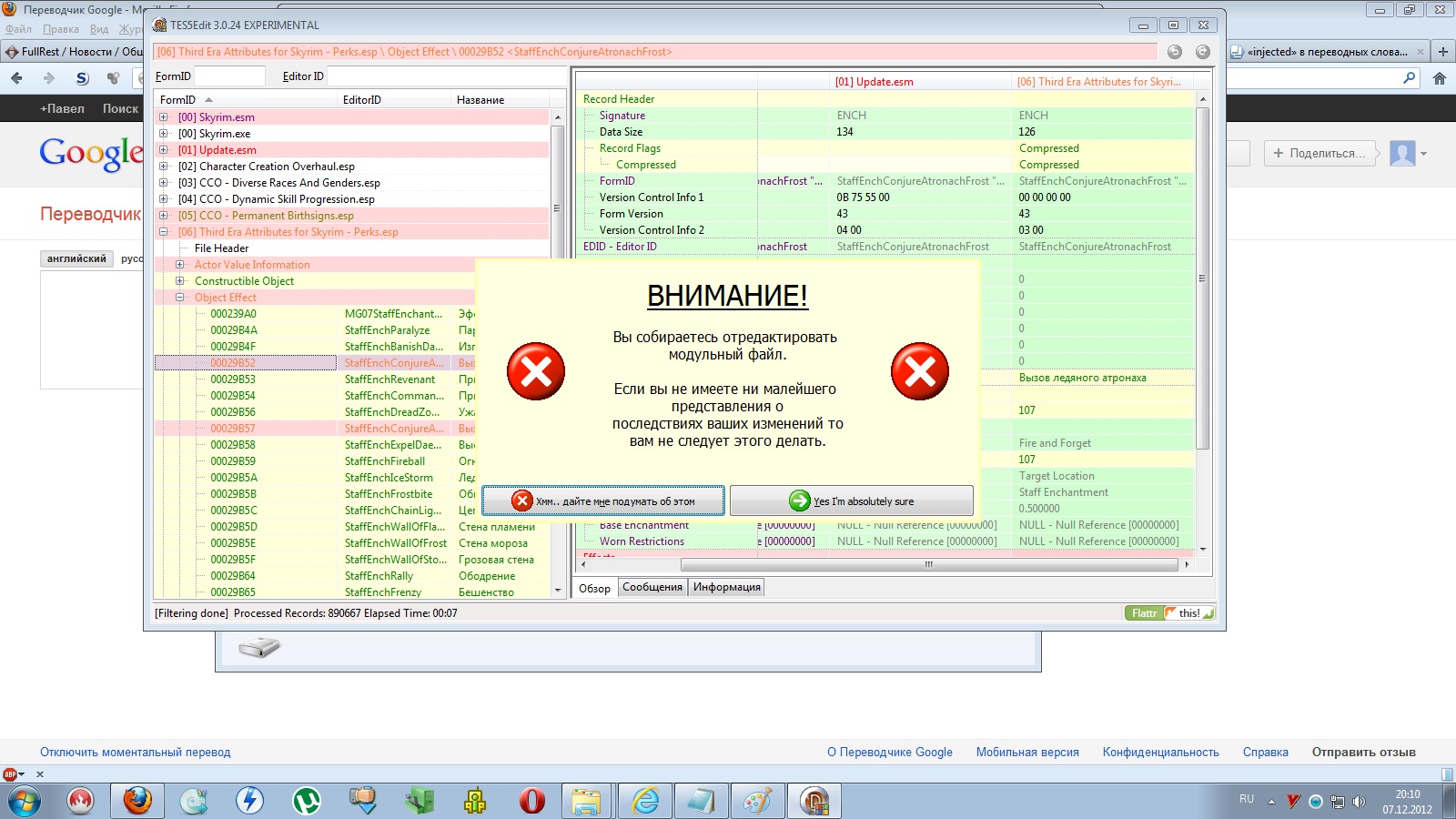The height and width of the screenshot is (819, 1456).
Task: Click the Google profile avatar icon
Action: click(x=1402, y=153)
